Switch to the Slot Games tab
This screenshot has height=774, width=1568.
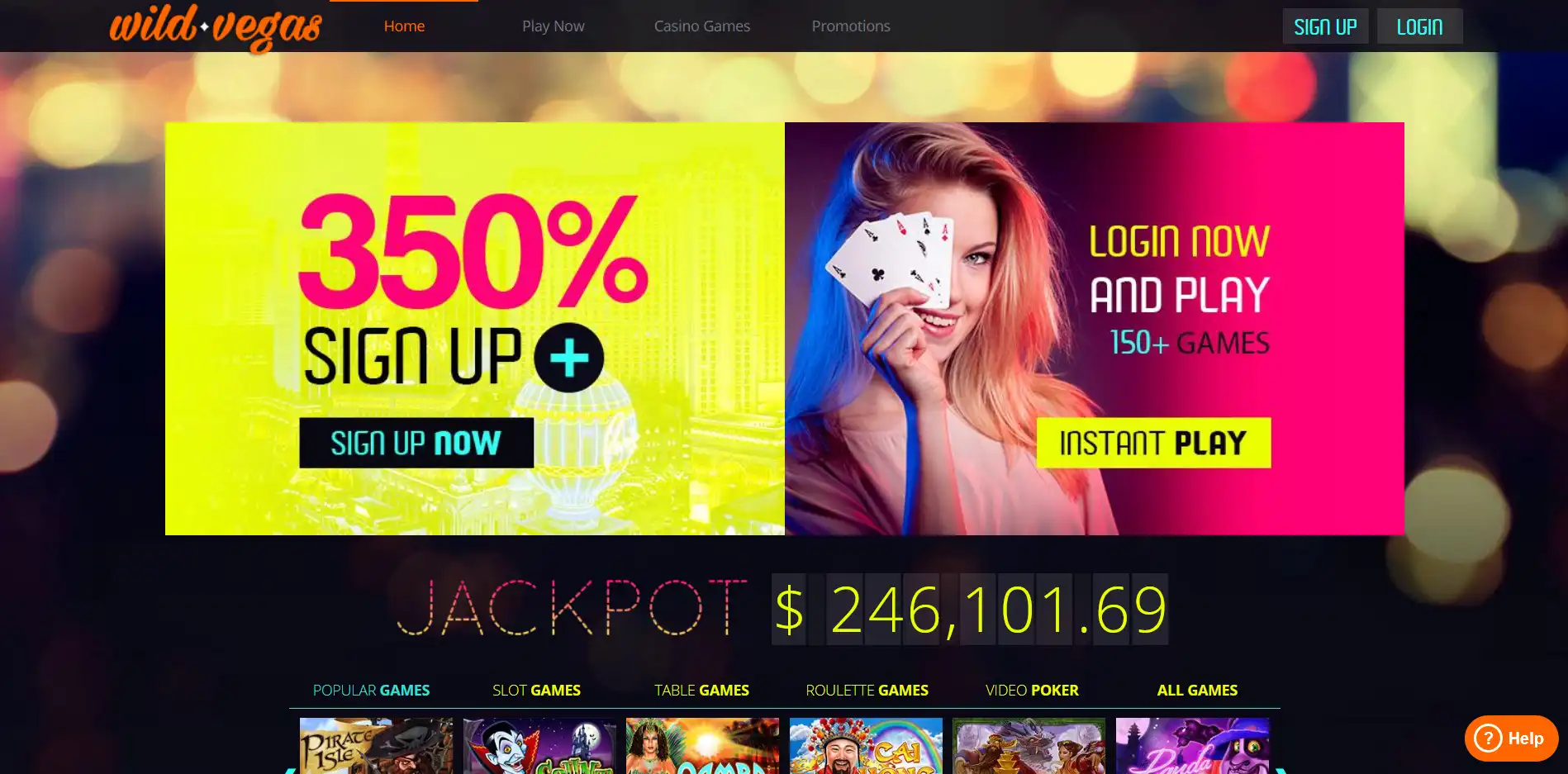[537, 690]
